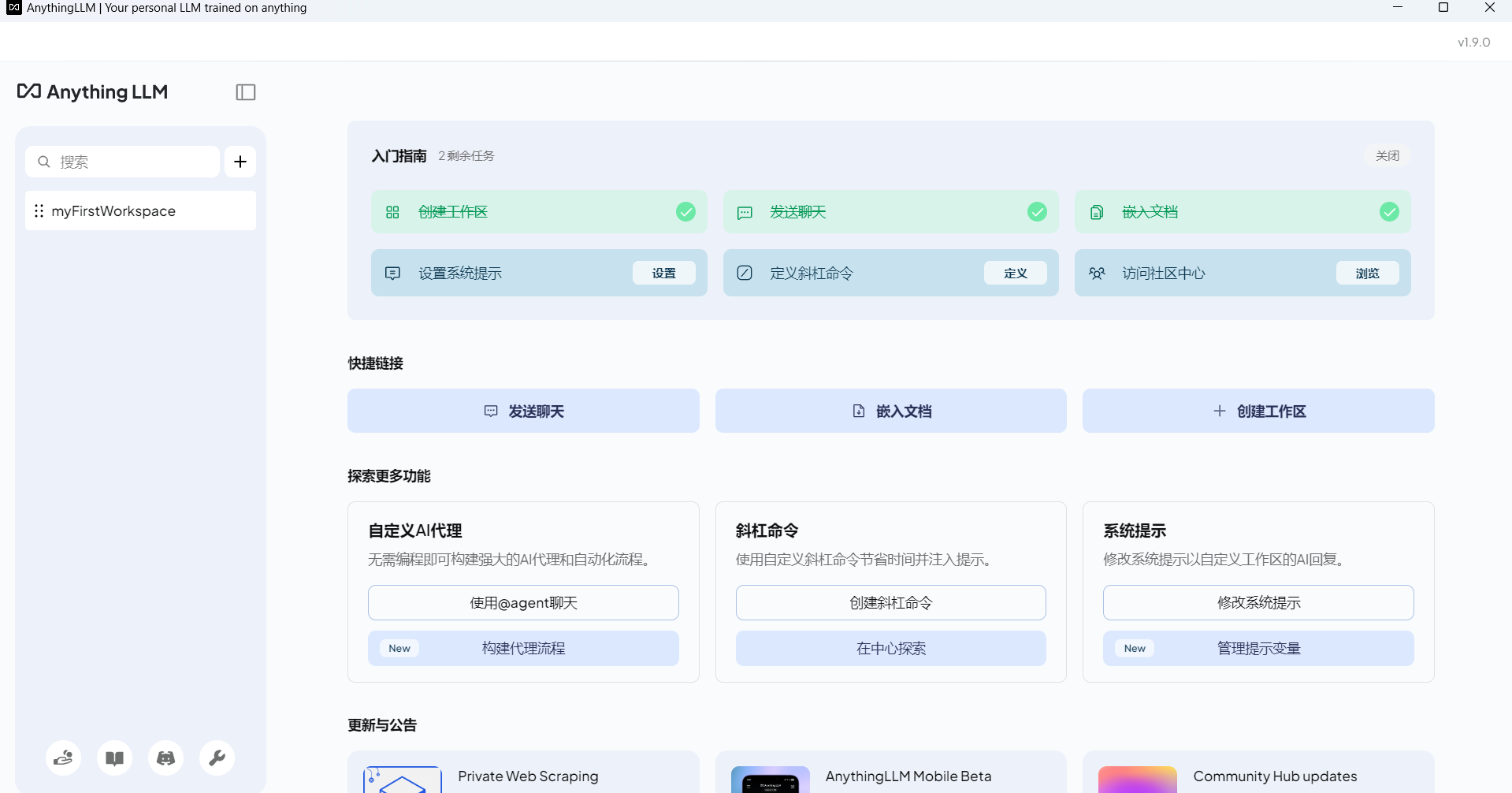Click the Private Web Scraping thumbnail
The image size is (1512, 793).
(x=403, y=780)
